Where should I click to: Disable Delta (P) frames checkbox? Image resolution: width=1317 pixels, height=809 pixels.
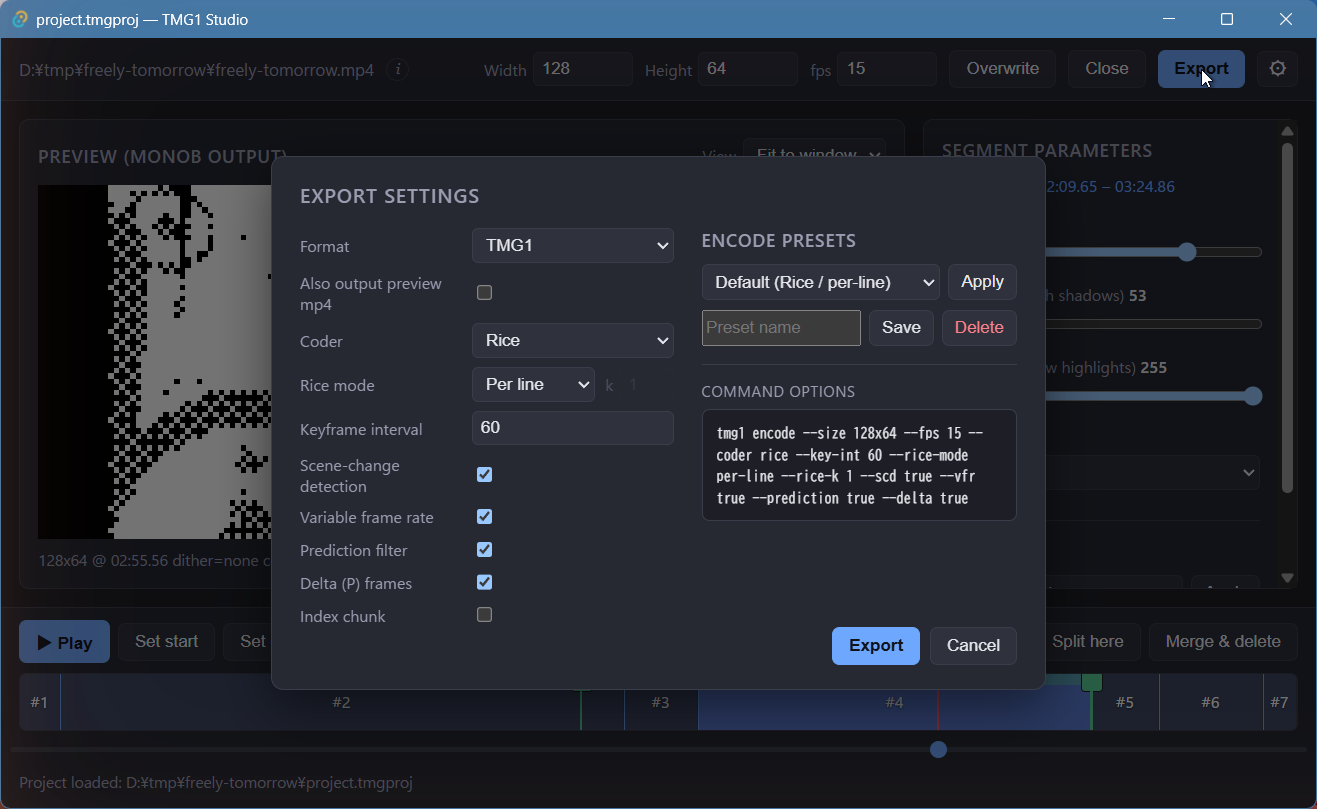point(485,582)
